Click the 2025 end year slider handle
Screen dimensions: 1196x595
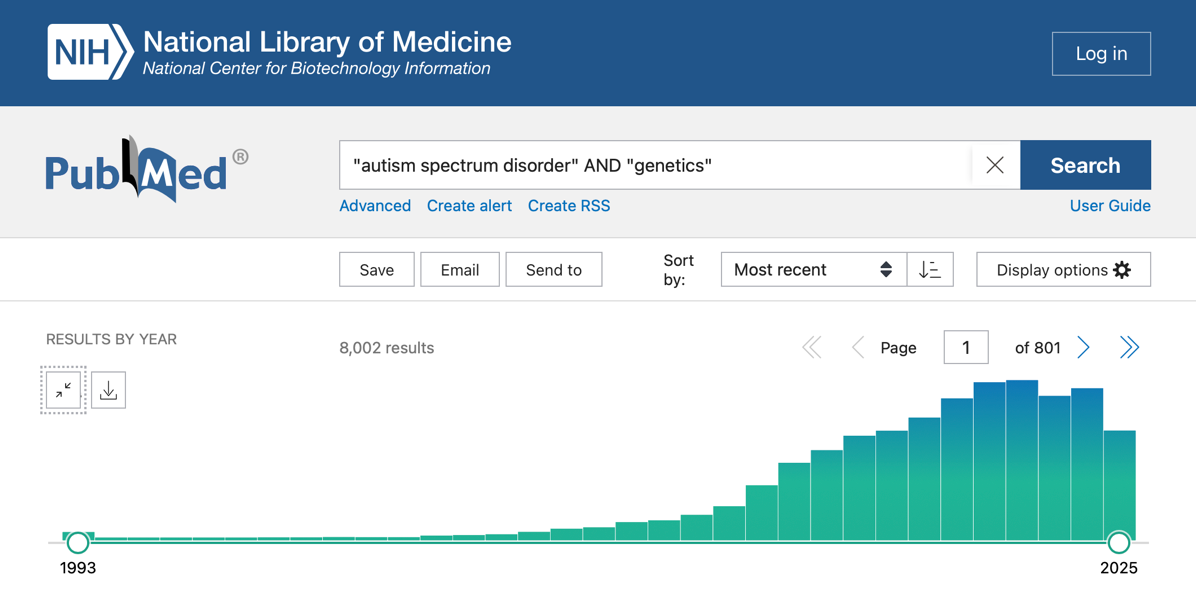coord(1119,543)
